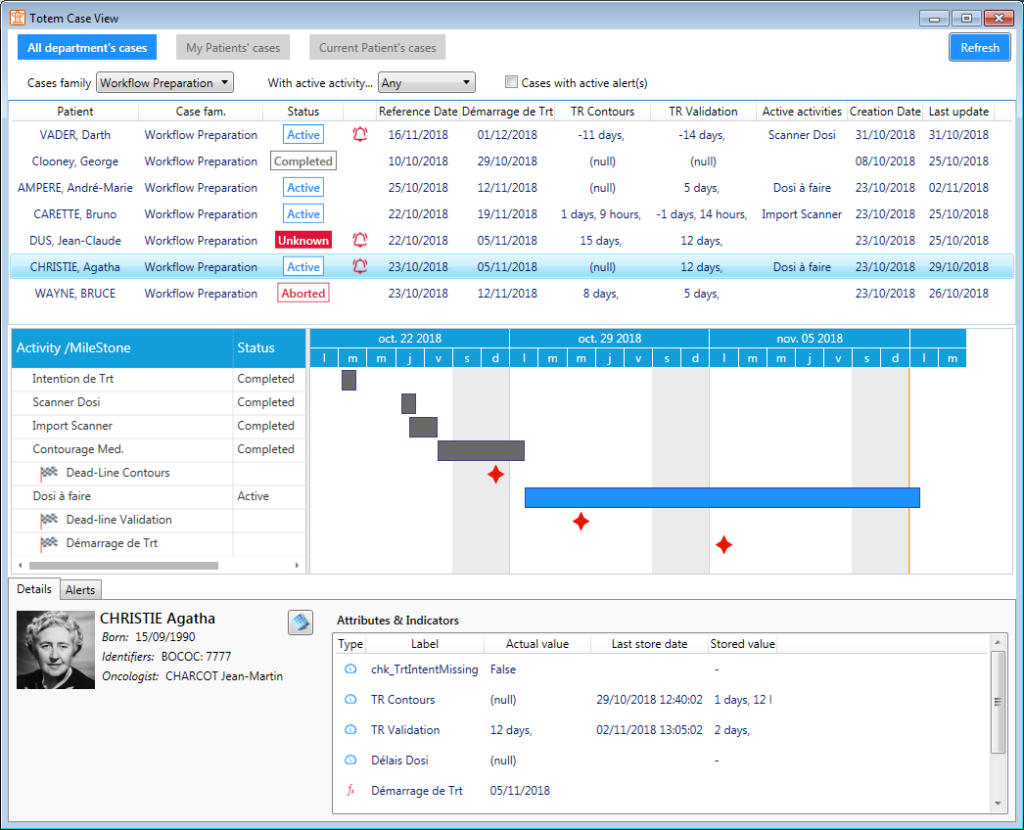Sort table by Reference Date column

coord(418,112)
